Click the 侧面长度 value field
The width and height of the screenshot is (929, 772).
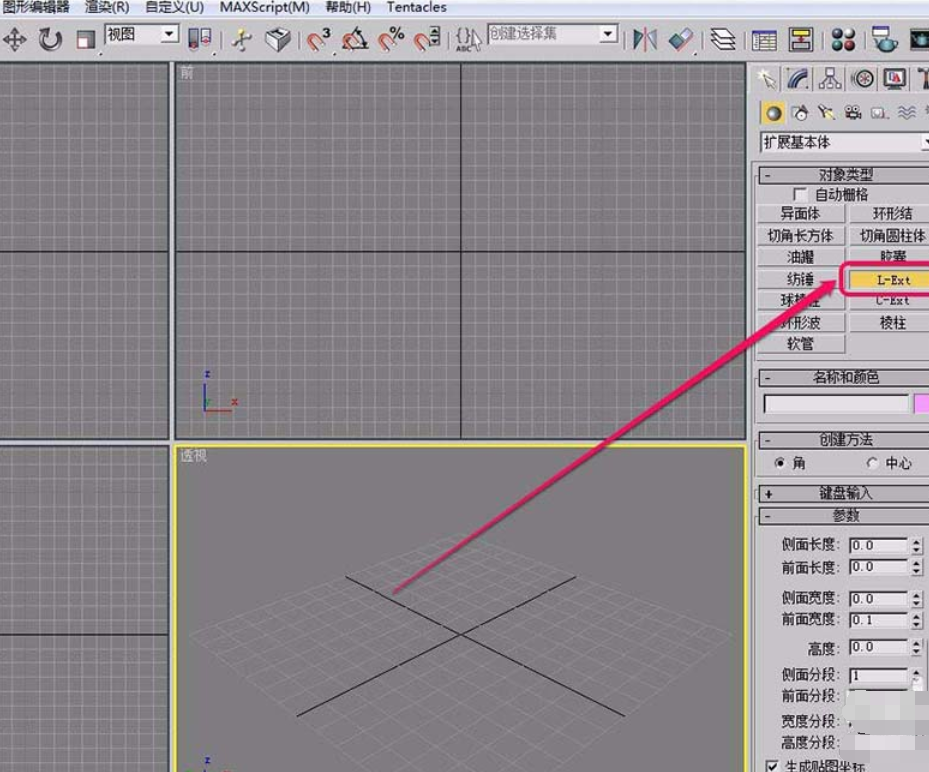pos(878,545)
